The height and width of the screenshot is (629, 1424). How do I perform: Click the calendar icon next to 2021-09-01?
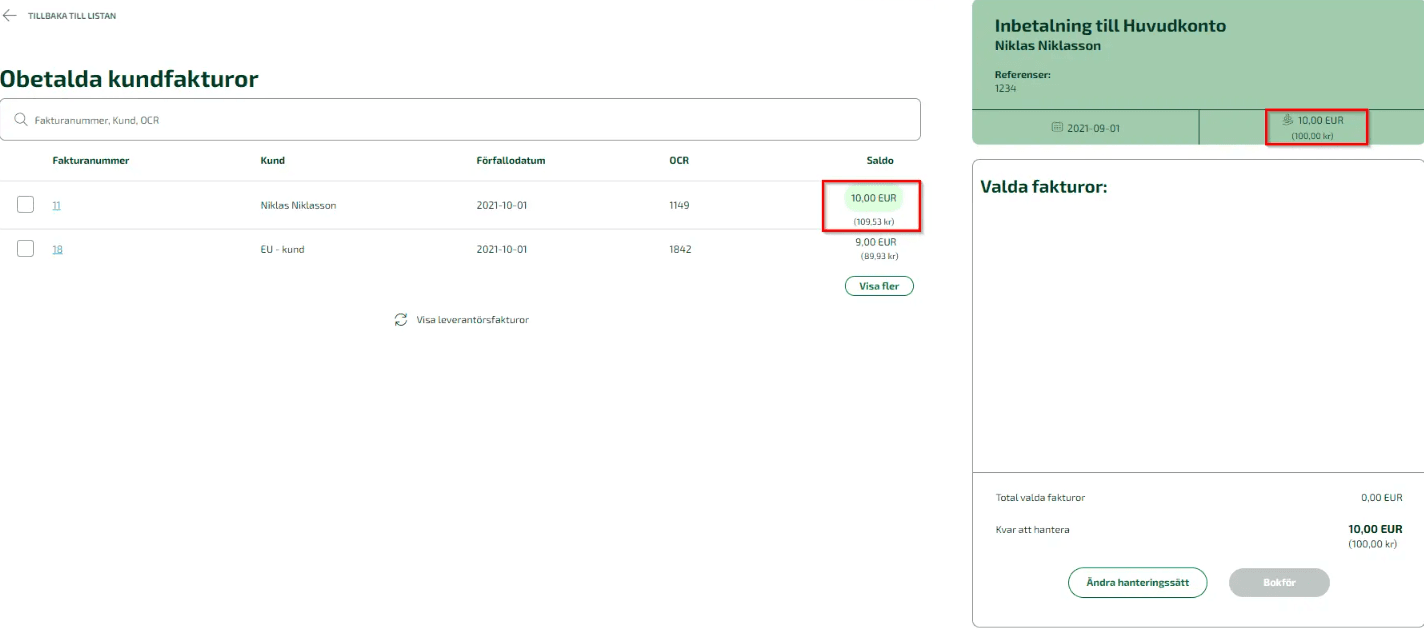(1058, 128)
